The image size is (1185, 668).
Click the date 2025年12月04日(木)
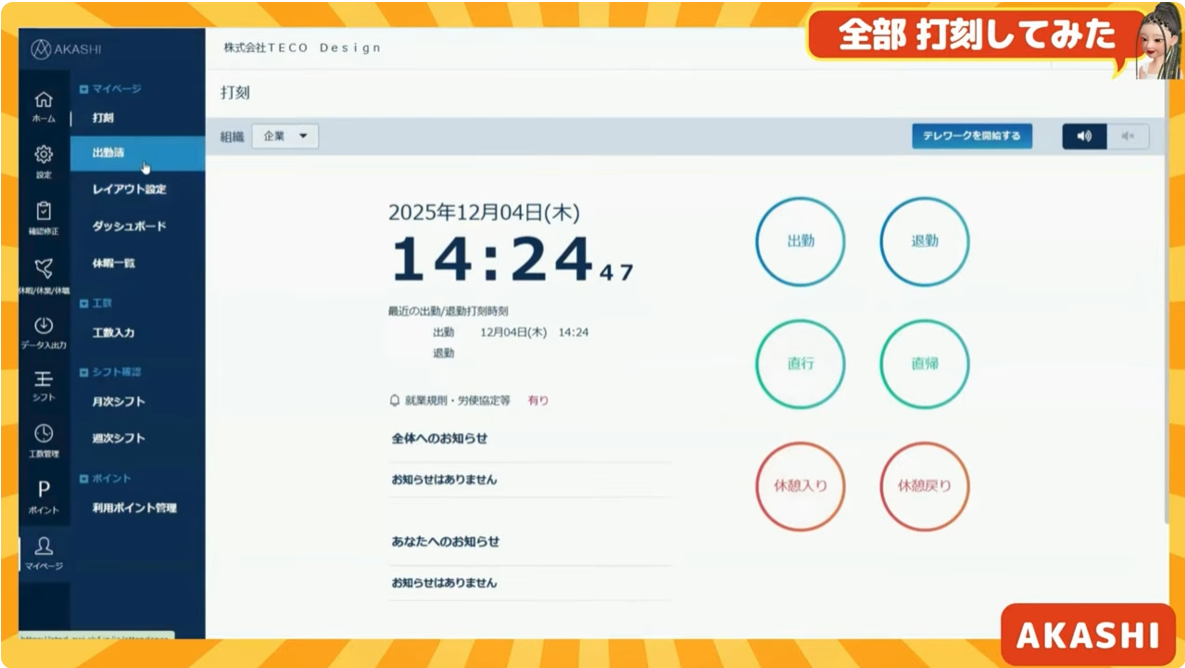[484, 212]
